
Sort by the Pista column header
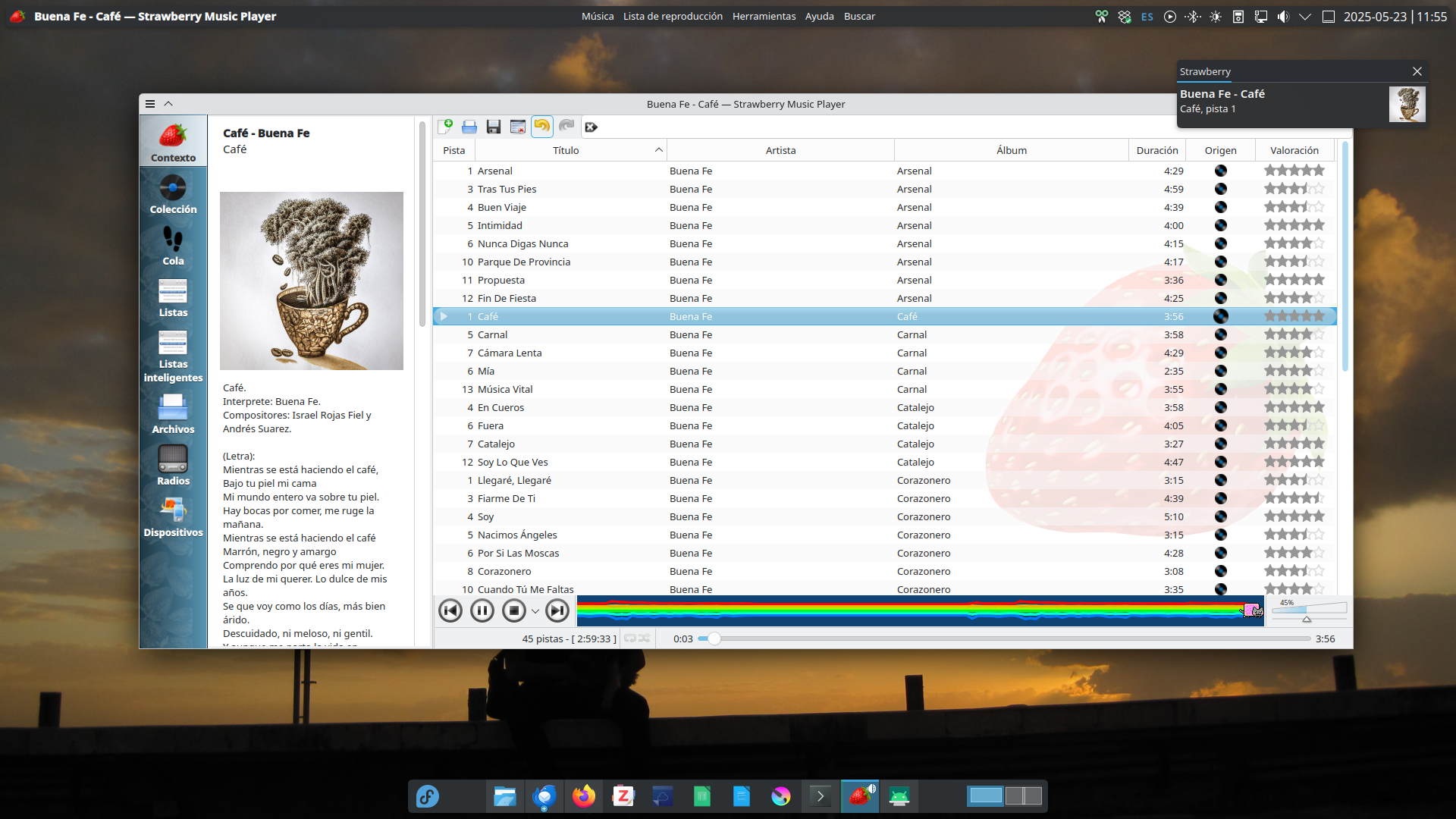(x=454, y=150)
